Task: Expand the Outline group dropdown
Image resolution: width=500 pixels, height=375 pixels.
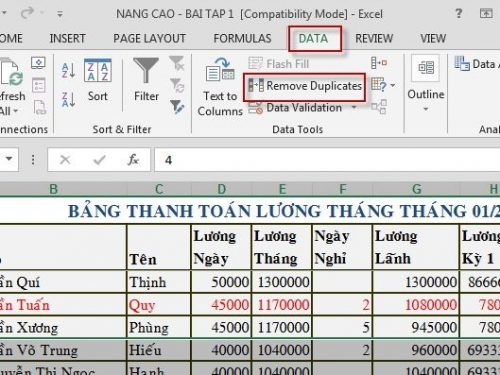Action: tap(426, 109)
